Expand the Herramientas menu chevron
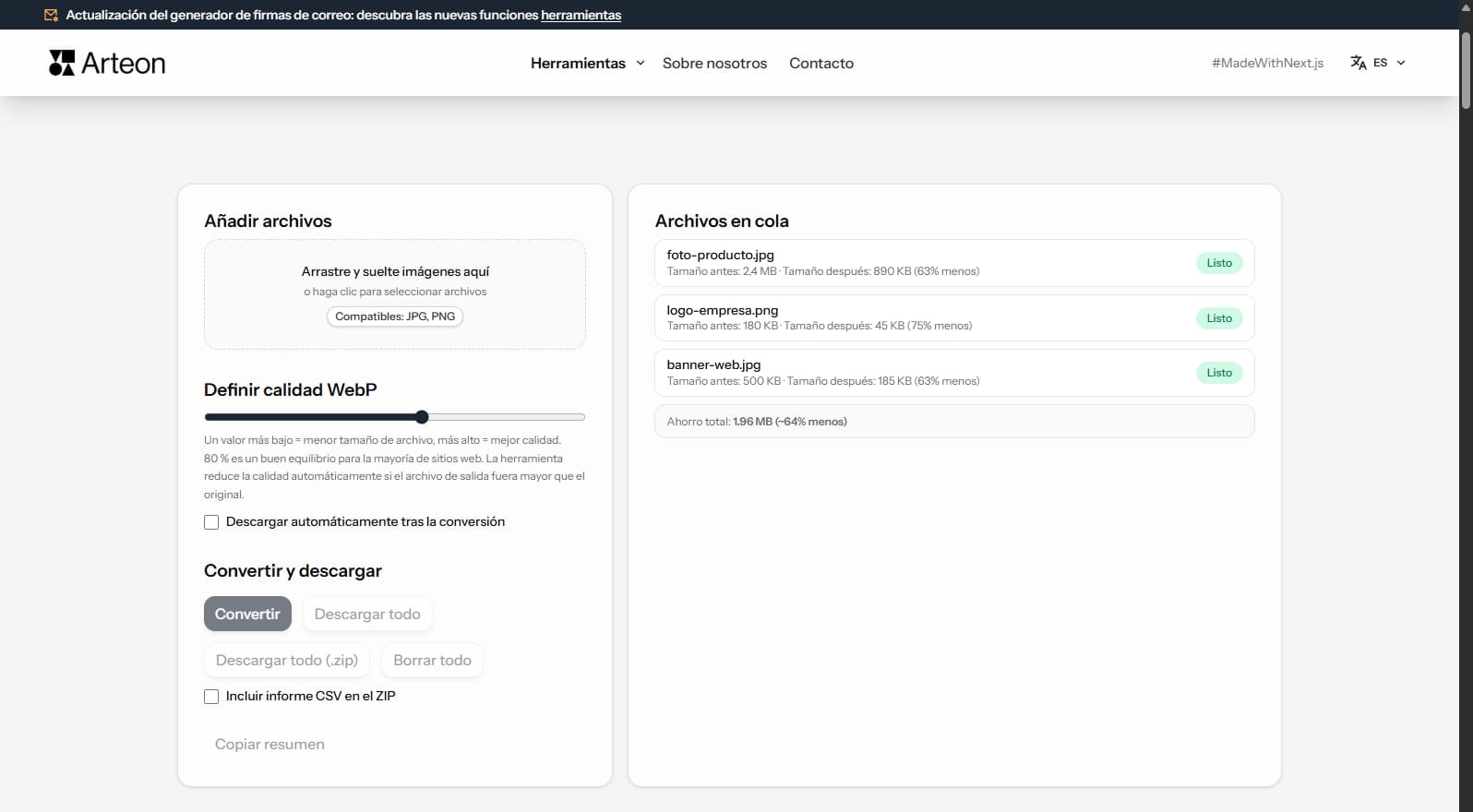 [640, 63]
